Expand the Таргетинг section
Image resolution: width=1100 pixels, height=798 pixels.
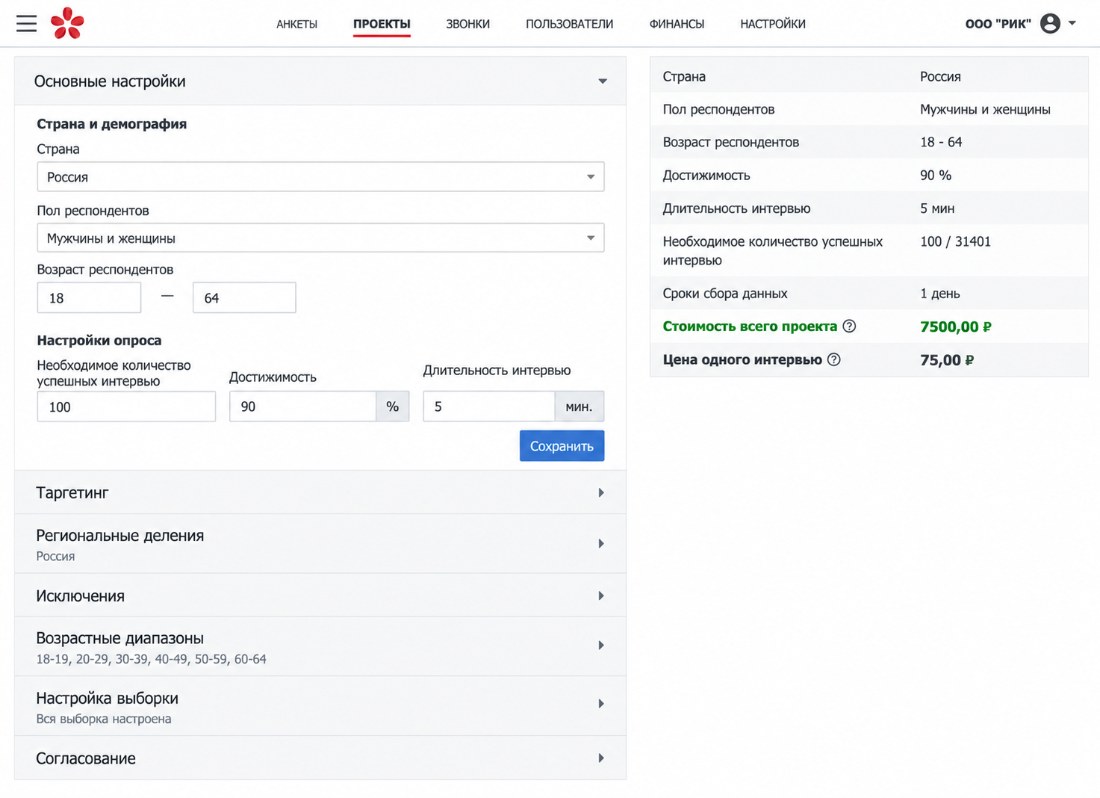[x=321, y=493]
